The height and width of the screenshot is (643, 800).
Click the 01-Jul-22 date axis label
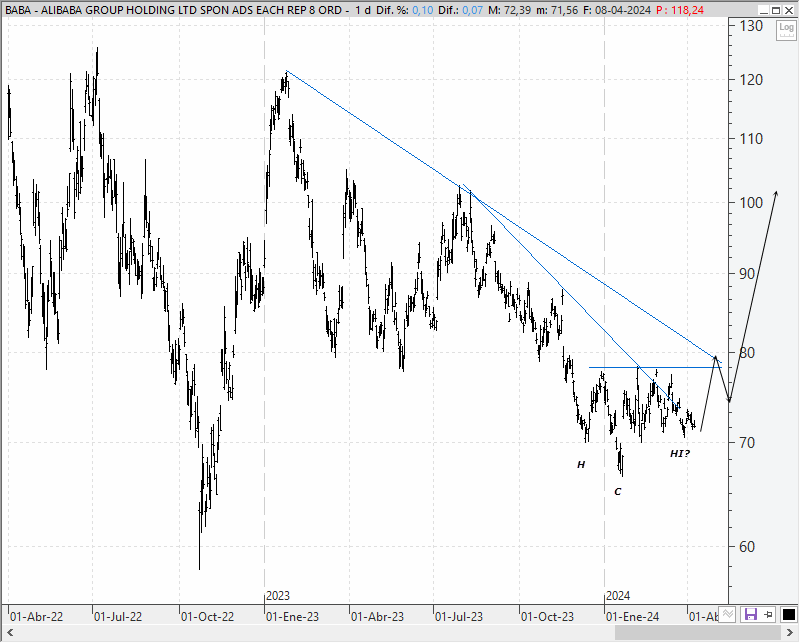[x=118, y=616]
